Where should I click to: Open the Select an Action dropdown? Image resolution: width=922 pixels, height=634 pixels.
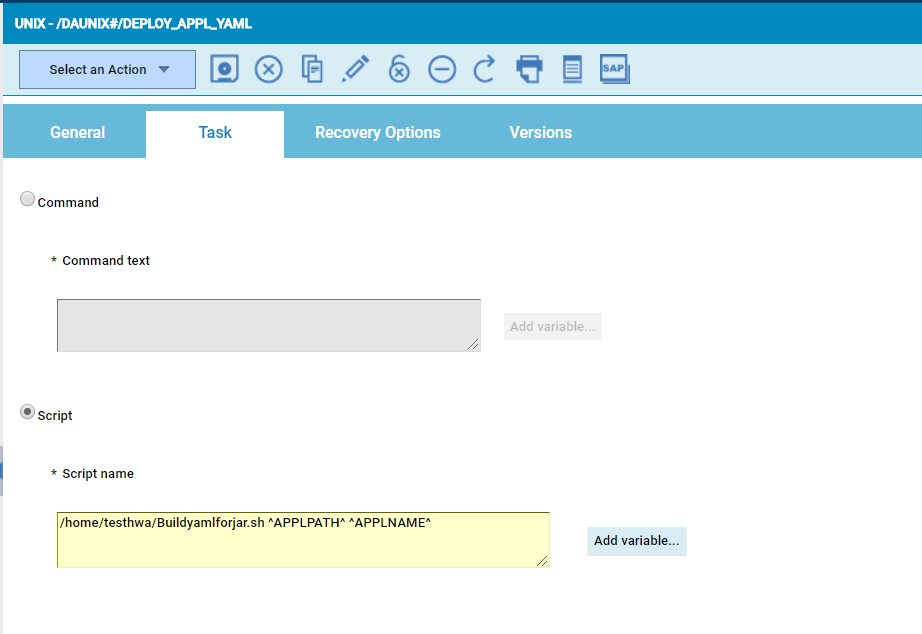point(108,70)
